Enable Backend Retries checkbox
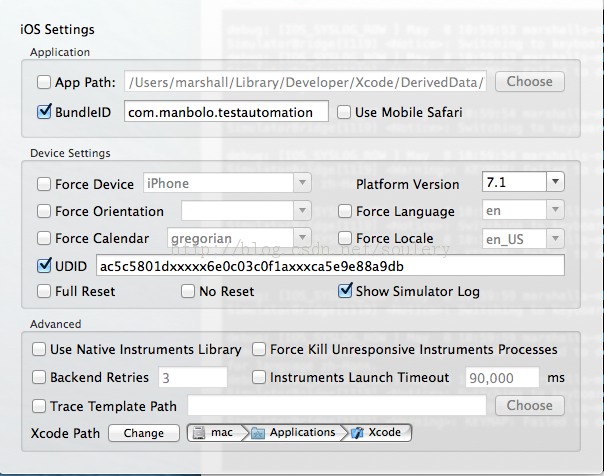The height and width of the screenshot is (476, 604). tap(39, 377)
